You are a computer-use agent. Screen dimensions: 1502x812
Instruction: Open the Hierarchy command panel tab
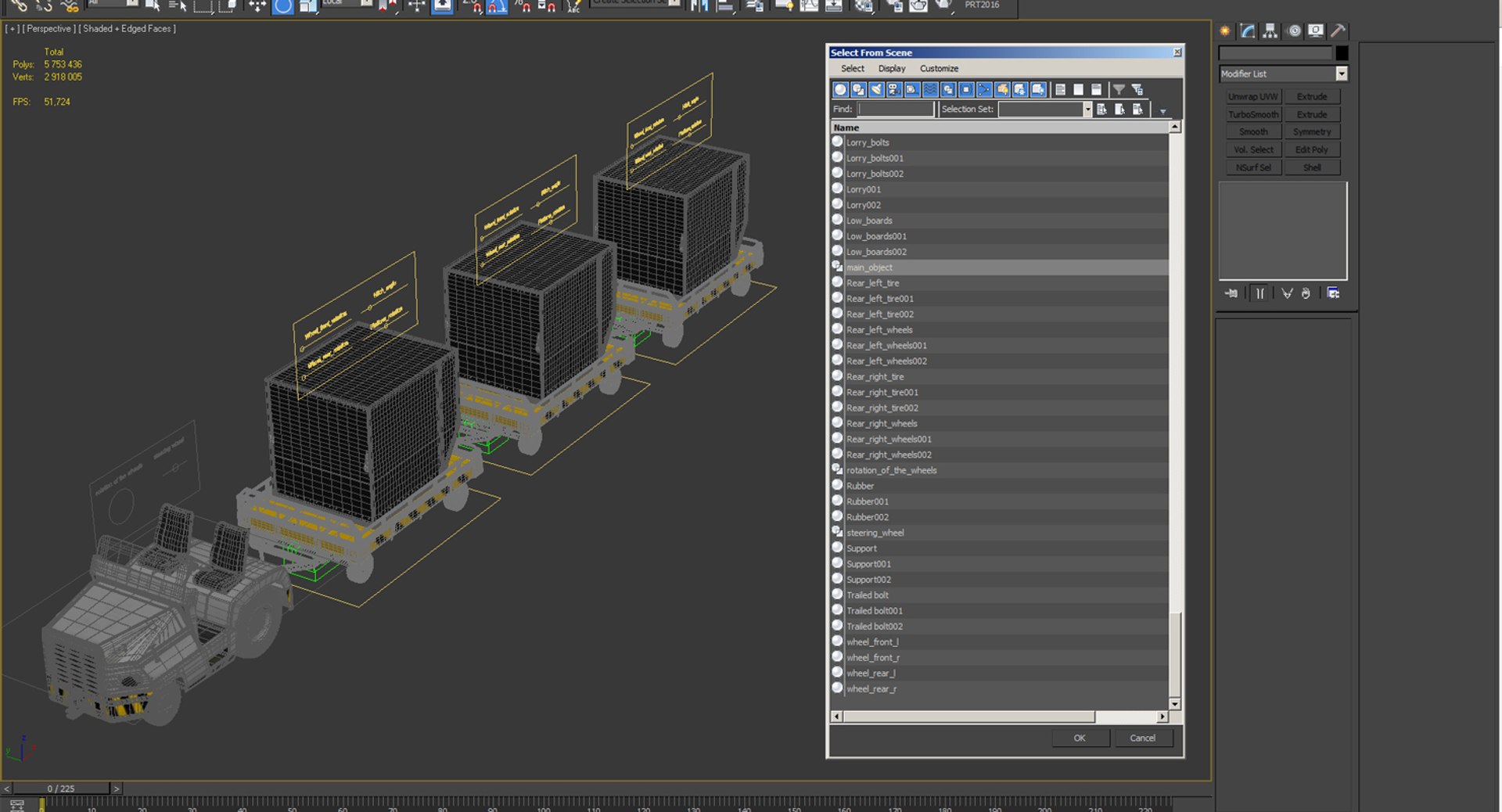click(x=1270, y=31)
